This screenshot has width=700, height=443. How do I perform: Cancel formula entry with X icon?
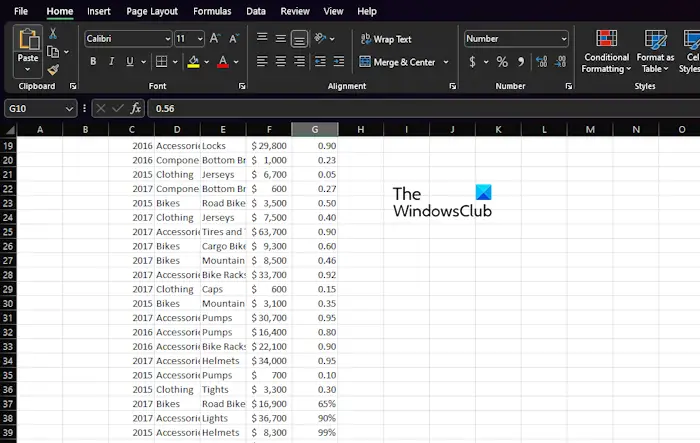point(101,108)
